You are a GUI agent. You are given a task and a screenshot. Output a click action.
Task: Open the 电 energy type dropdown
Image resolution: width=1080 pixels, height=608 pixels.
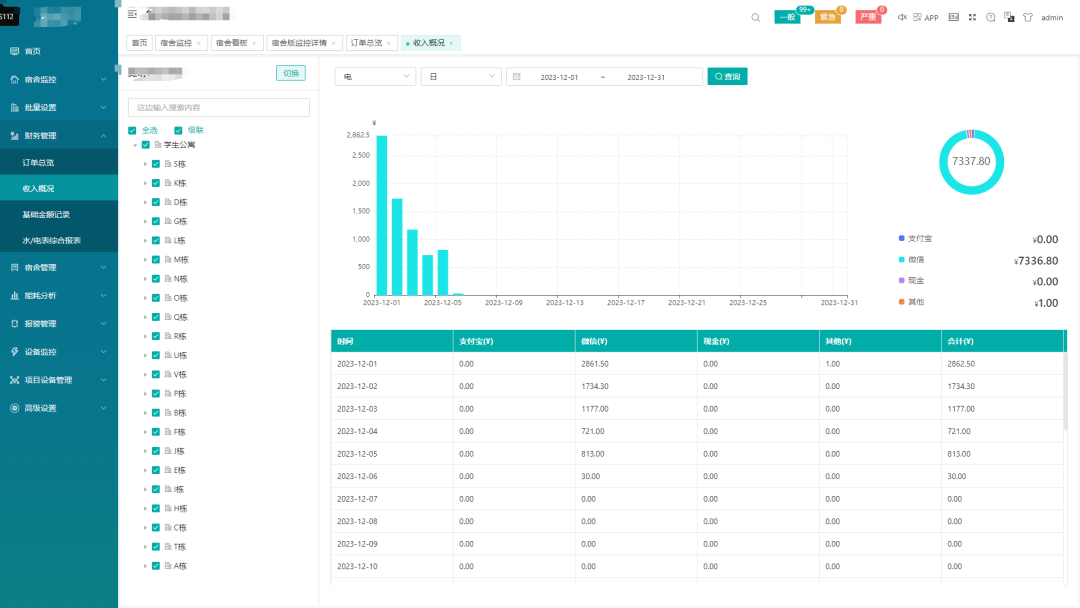(x=375, y=76)
